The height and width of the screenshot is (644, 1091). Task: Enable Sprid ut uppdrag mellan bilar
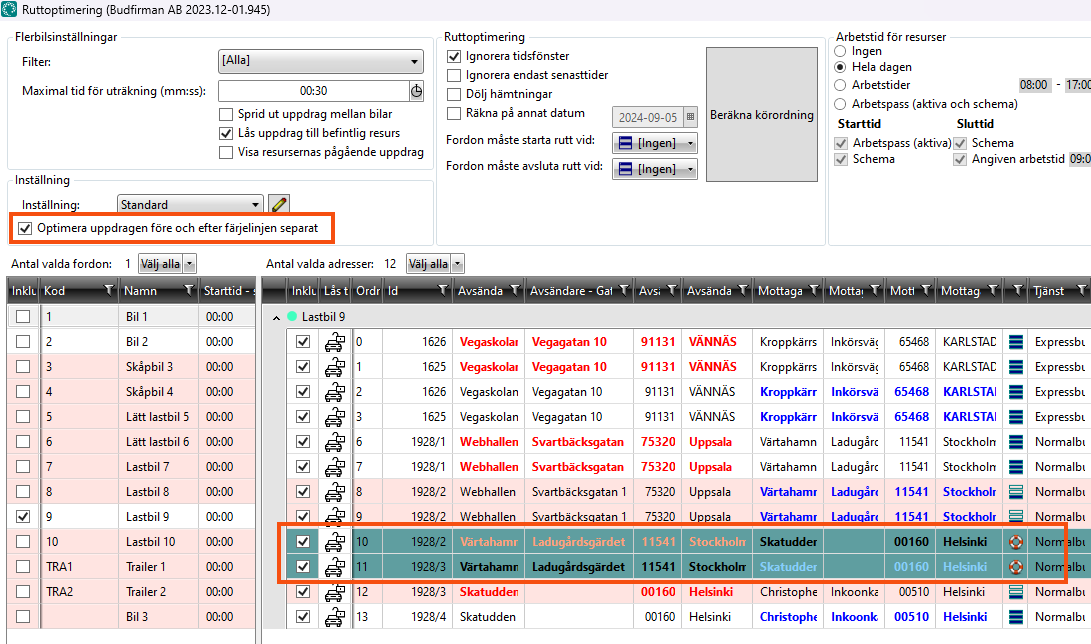click(x=226, y=114)
